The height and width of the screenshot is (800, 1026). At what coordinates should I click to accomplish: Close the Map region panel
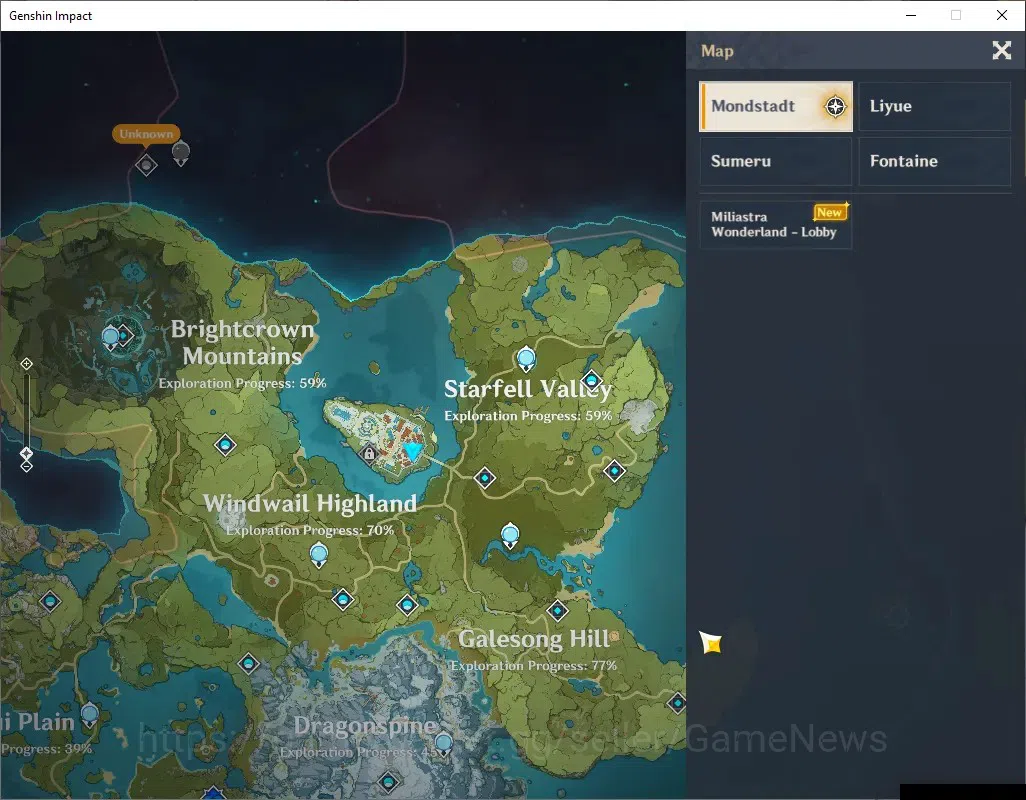(x=1001, y=50)
